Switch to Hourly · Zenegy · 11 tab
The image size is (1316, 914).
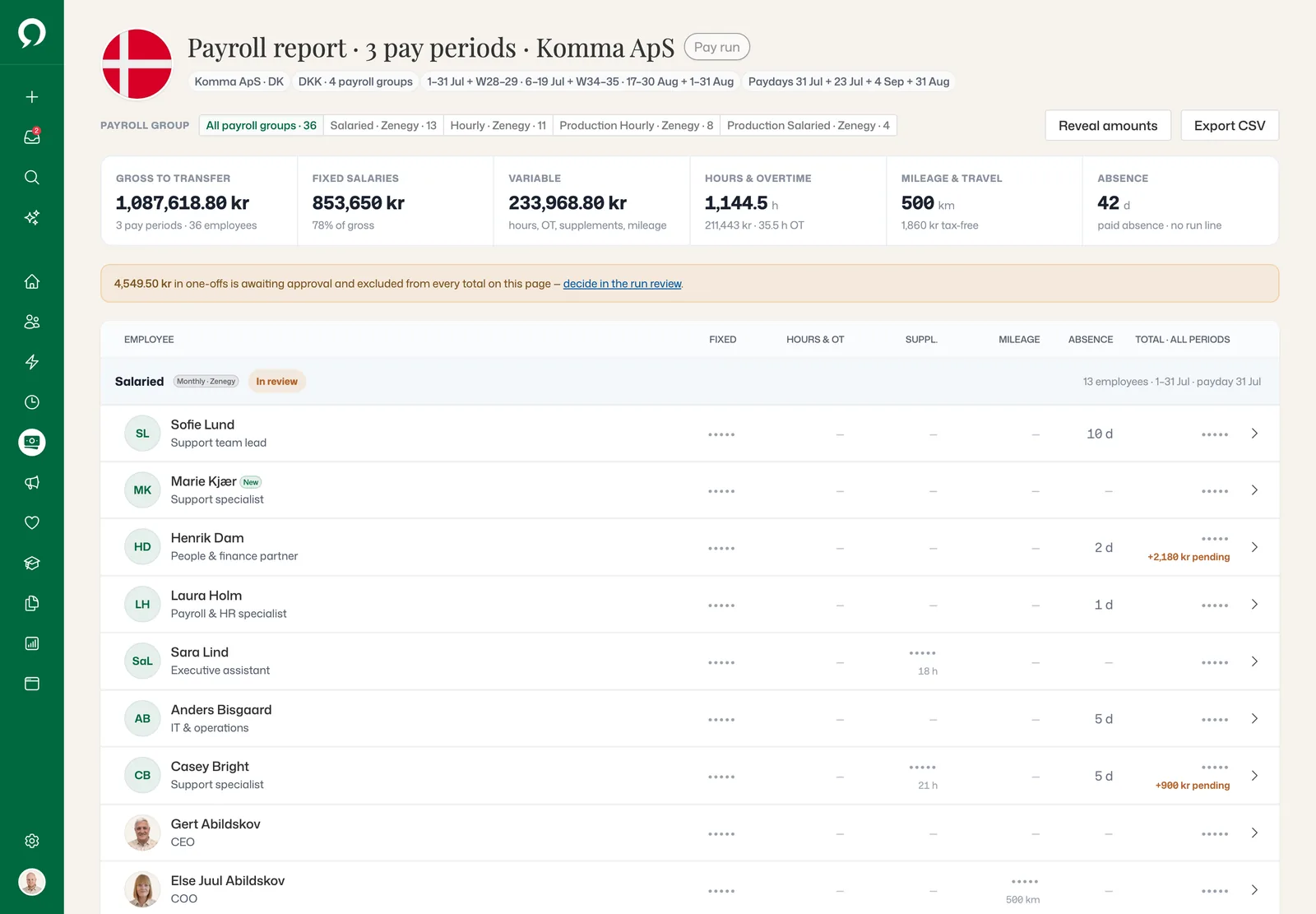coord(498,125)
